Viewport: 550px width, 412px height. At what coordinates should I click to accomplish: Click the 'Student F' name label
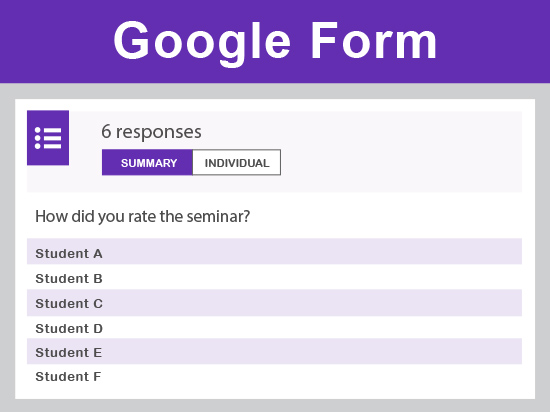68,377
